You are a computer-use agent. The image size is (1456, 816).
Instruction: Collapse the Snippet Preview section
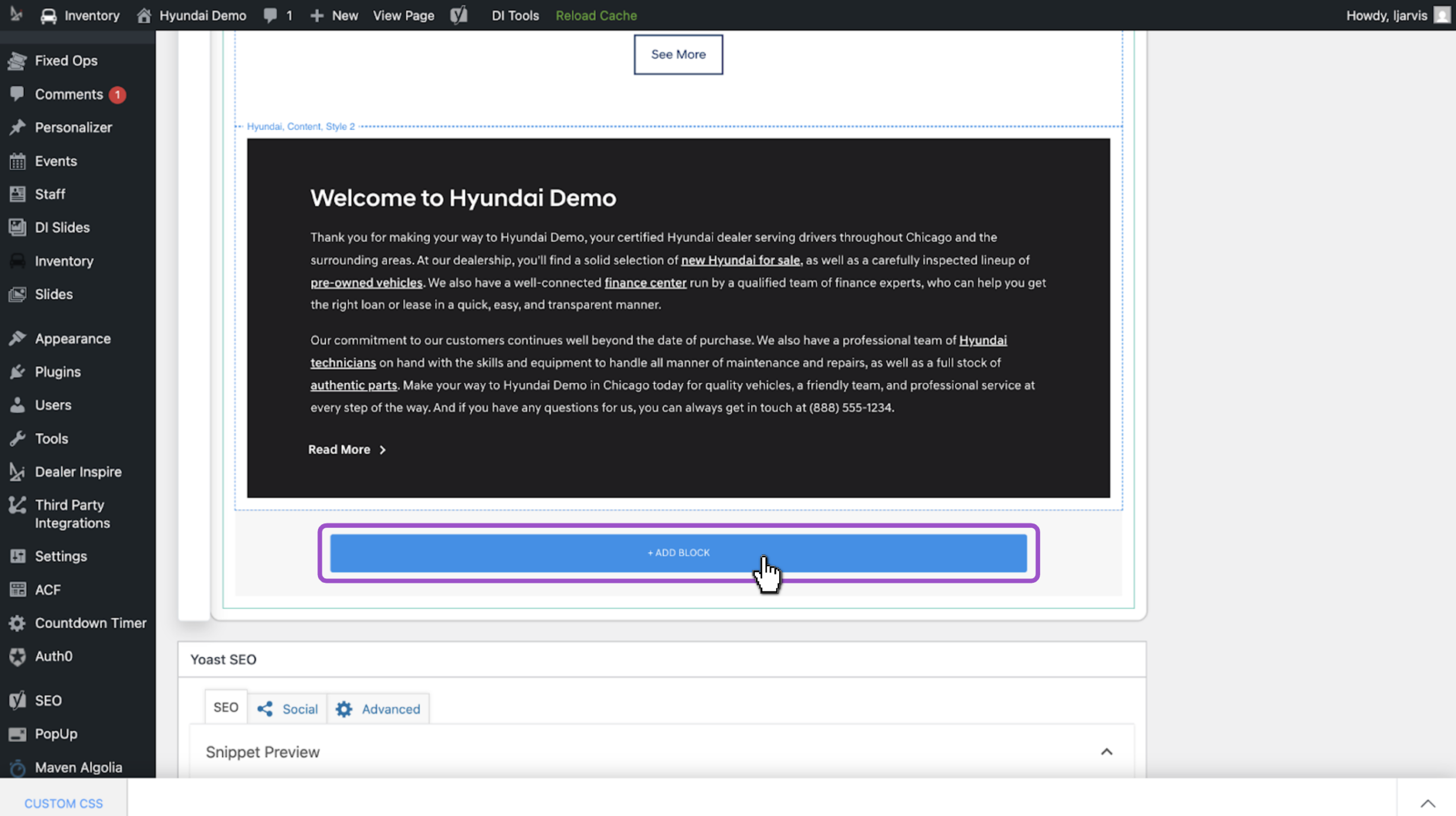click(x=1106, y=752)
